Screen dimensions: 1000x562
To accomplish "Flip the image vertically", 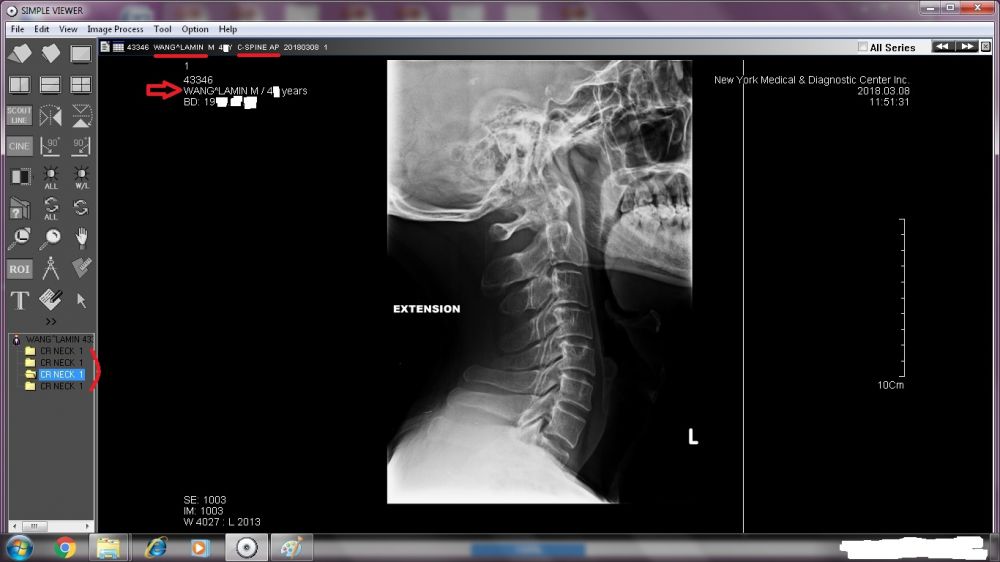I will tap(81, 115).
